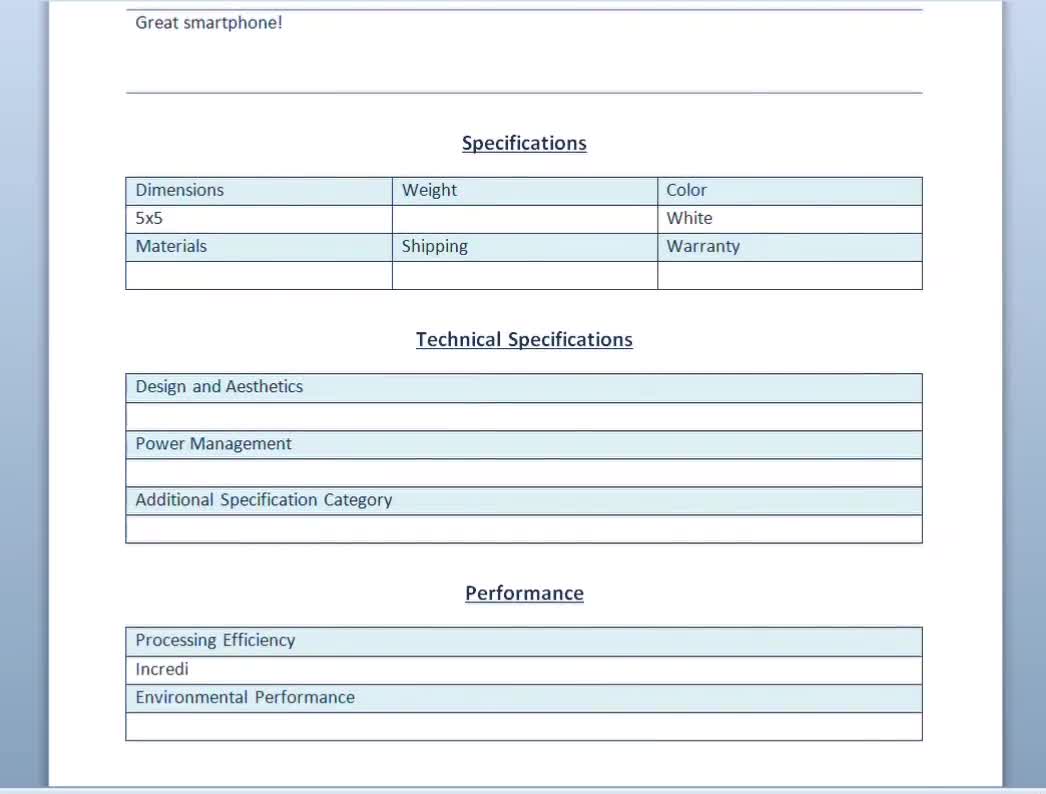Select the Technical Specifications heading
The height and width of the screenshot is (794, 1046).
tap(524, 339)
